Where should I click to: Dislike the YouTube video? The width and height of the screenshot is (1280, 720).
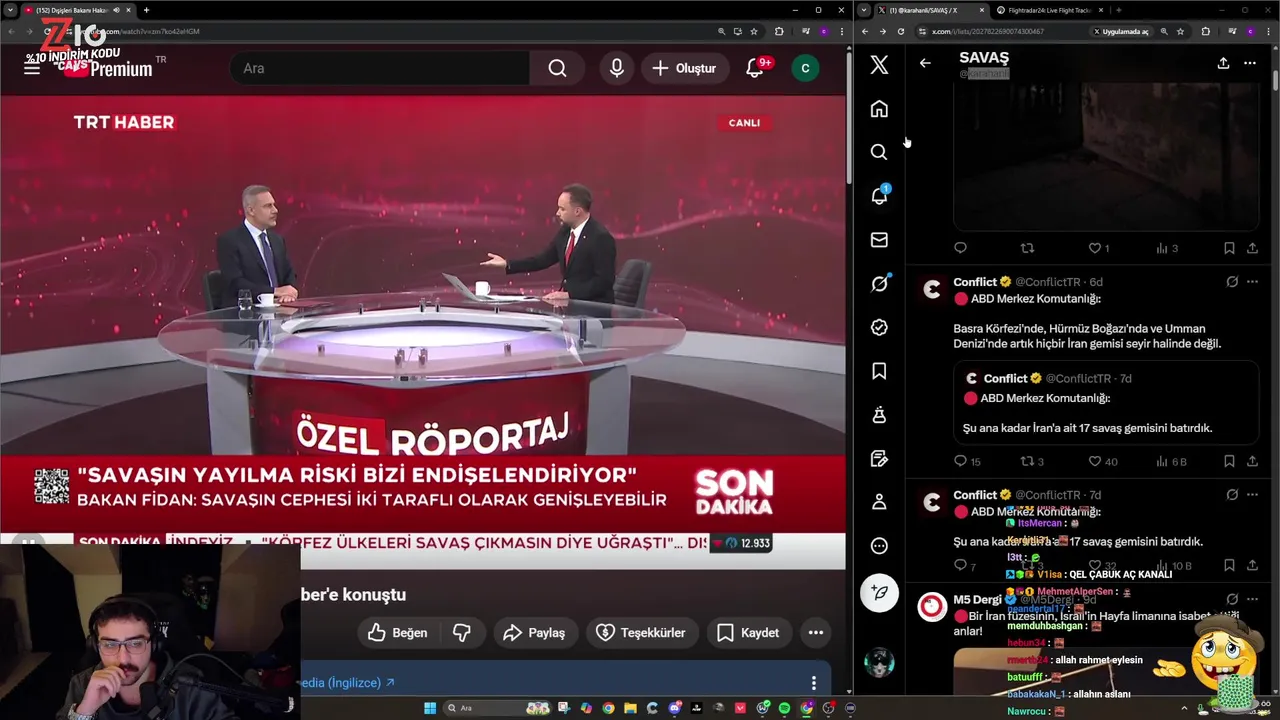point(462,632)
